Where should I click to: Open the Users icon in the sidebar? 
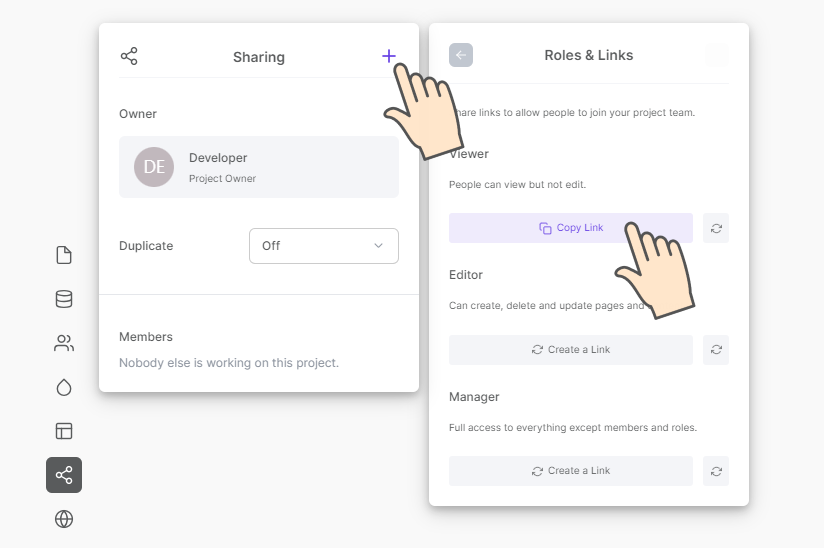point(64,343)
